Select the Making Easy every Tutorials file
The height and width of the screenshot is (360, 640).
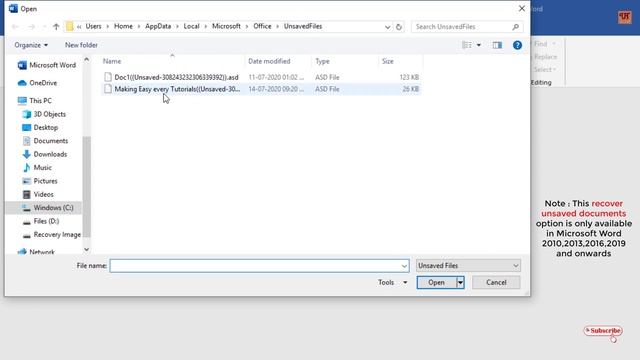click(x=261, y=89)
